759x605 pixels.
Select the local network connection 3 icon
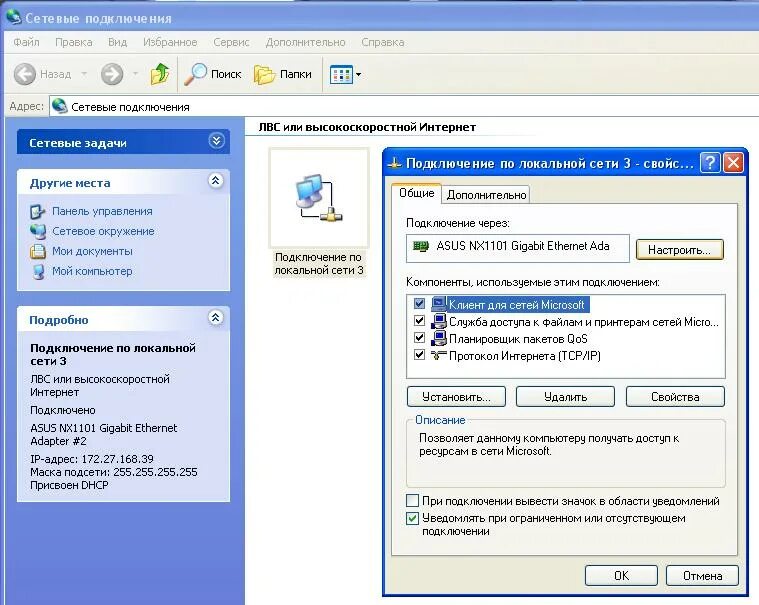(x=319, y=198)
